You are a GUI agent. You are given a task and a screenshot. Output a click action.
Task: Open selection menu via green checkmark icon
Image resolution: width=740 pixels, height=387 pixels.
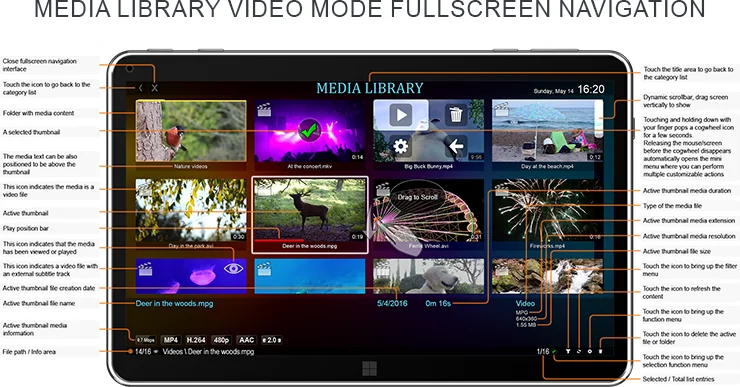[555, 352]
